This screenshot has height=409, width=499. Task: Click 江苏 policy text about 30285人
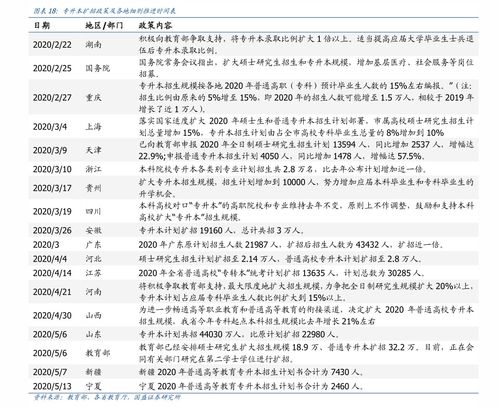click(x=282, y=273)
